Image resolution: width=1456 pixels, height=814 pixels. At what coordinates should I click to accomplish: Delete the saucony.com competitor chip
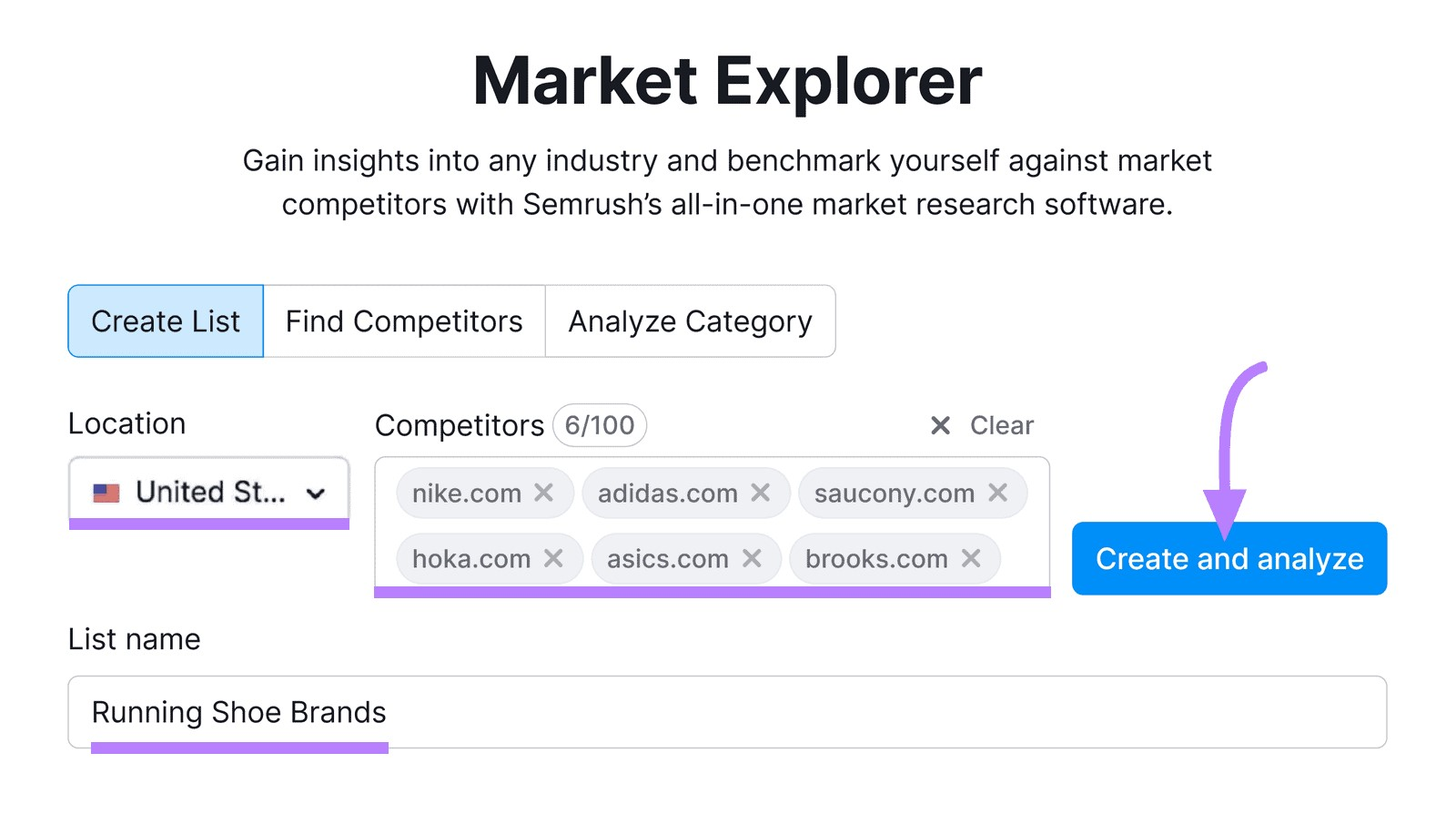click(998, 493)
